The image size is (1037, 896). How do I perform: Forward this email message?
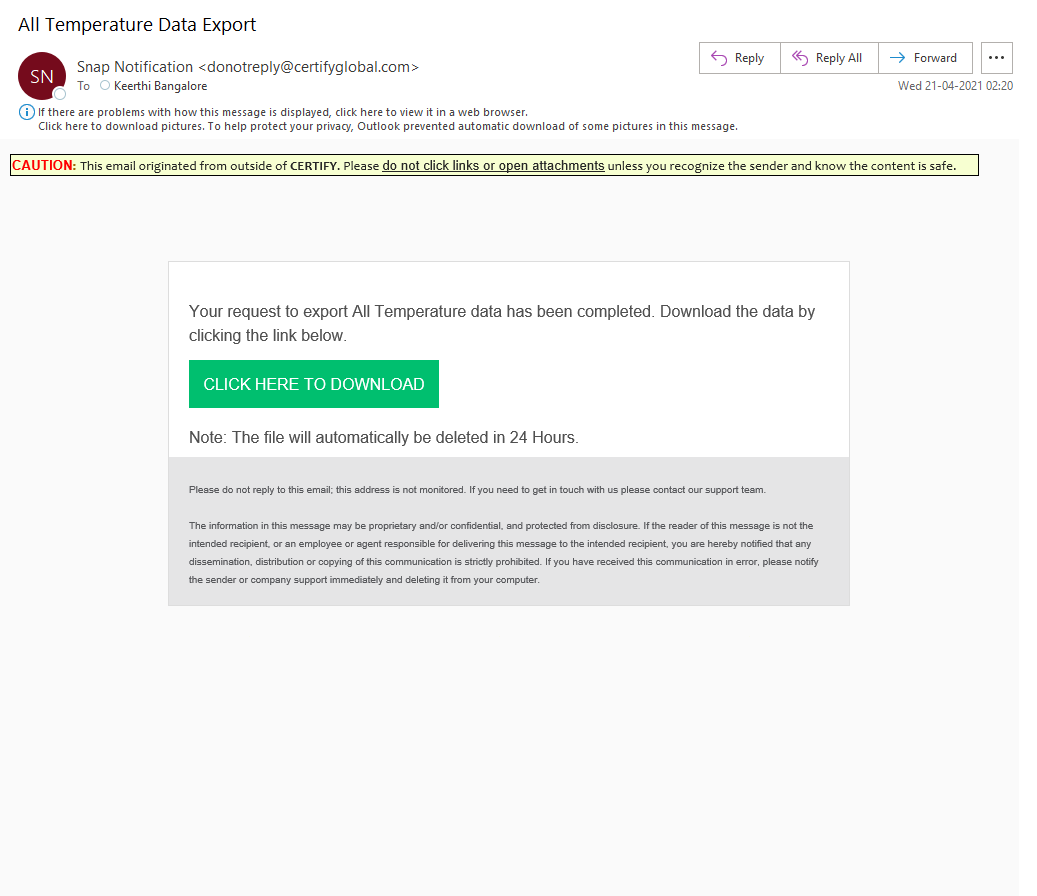pos(925,58)
